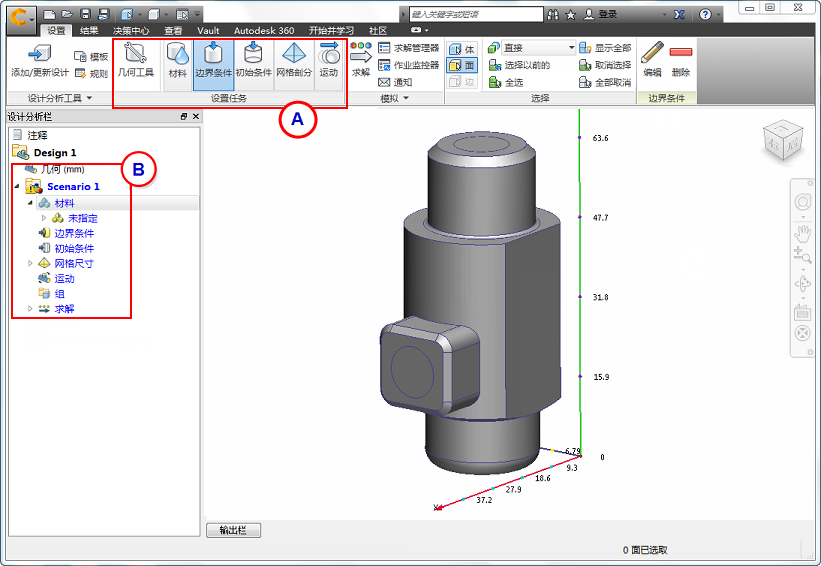Image resolution: width=821 pixels, height=566 pixels.
Task: Open the Autodesk CFD application menu logo
Action: click(21, 19)
